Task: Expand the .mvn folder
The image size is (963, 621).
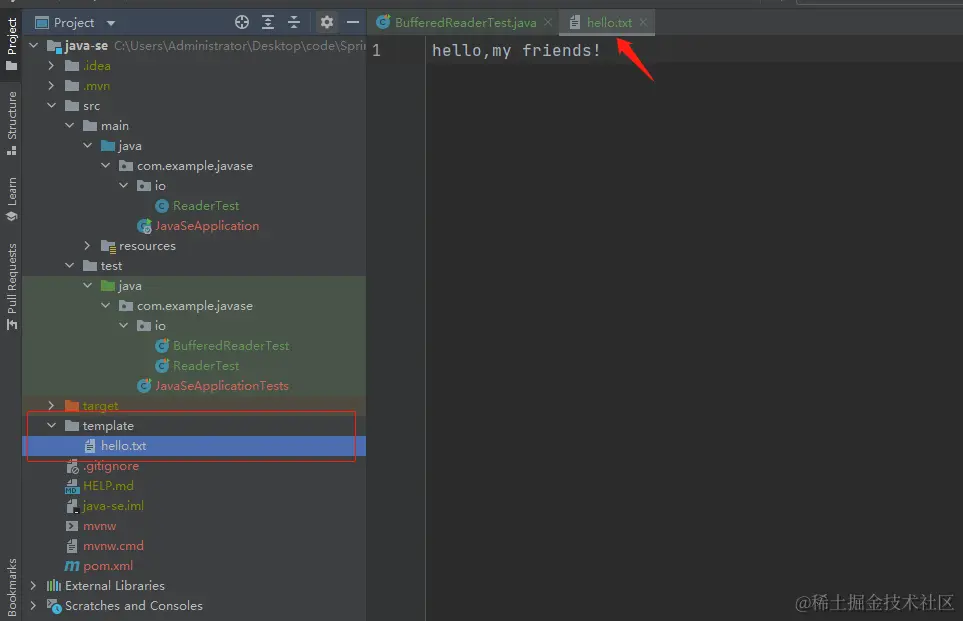Action: (52, 86)
